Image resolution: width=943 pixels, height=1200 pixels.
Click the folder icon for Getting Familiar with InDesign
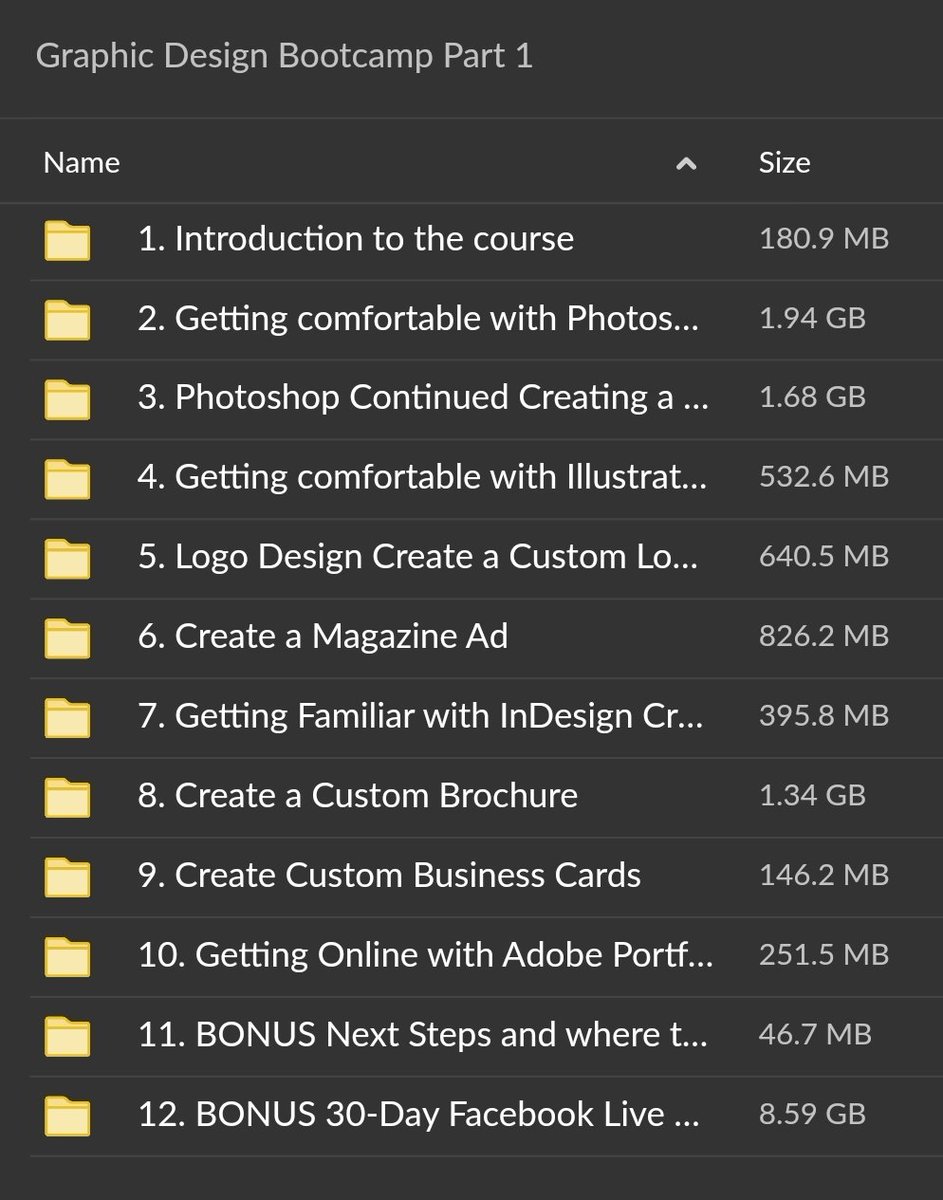pos(67,718)
